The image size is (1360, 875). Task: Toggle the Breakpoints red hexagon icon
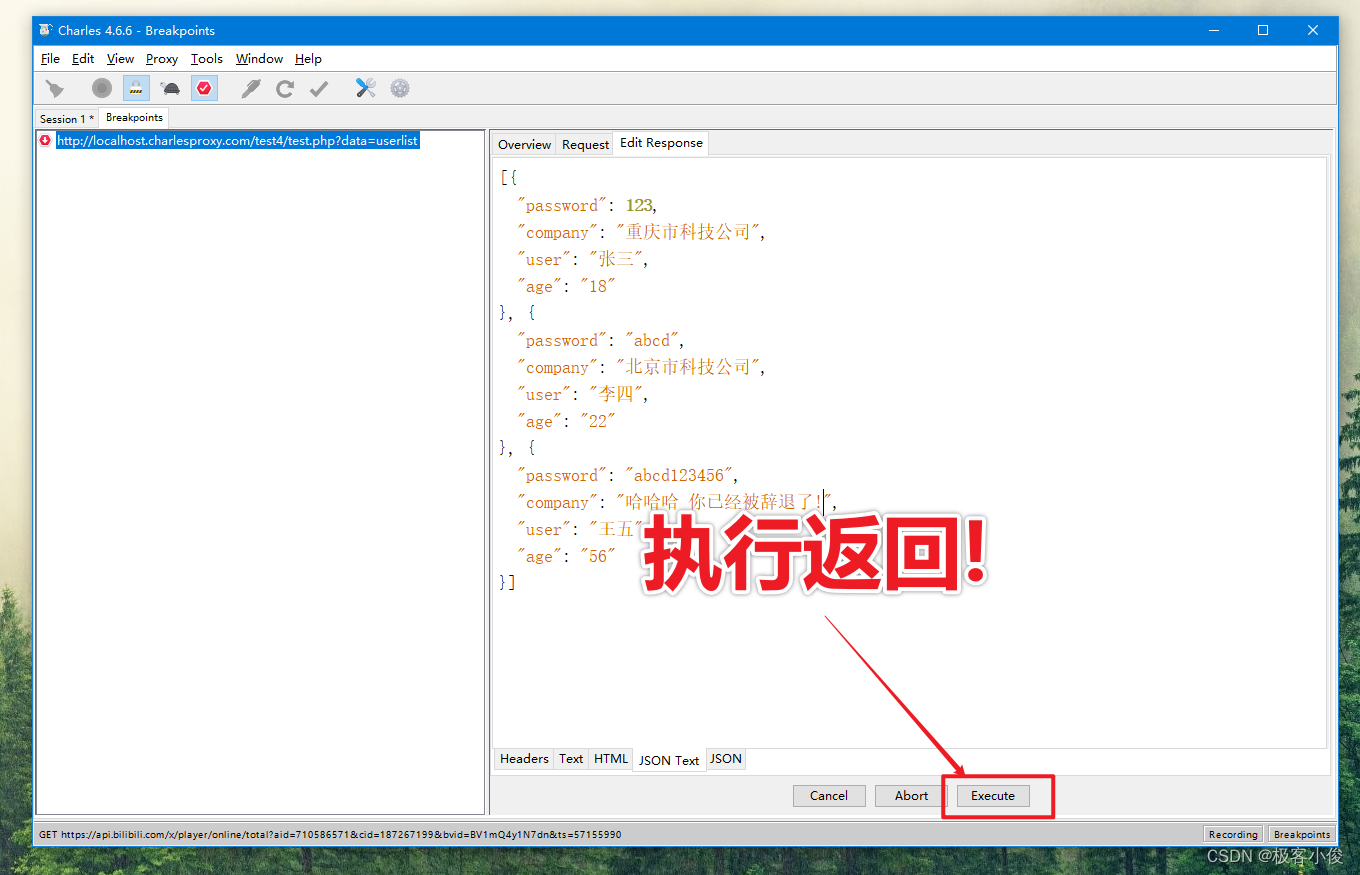point(204,89)
